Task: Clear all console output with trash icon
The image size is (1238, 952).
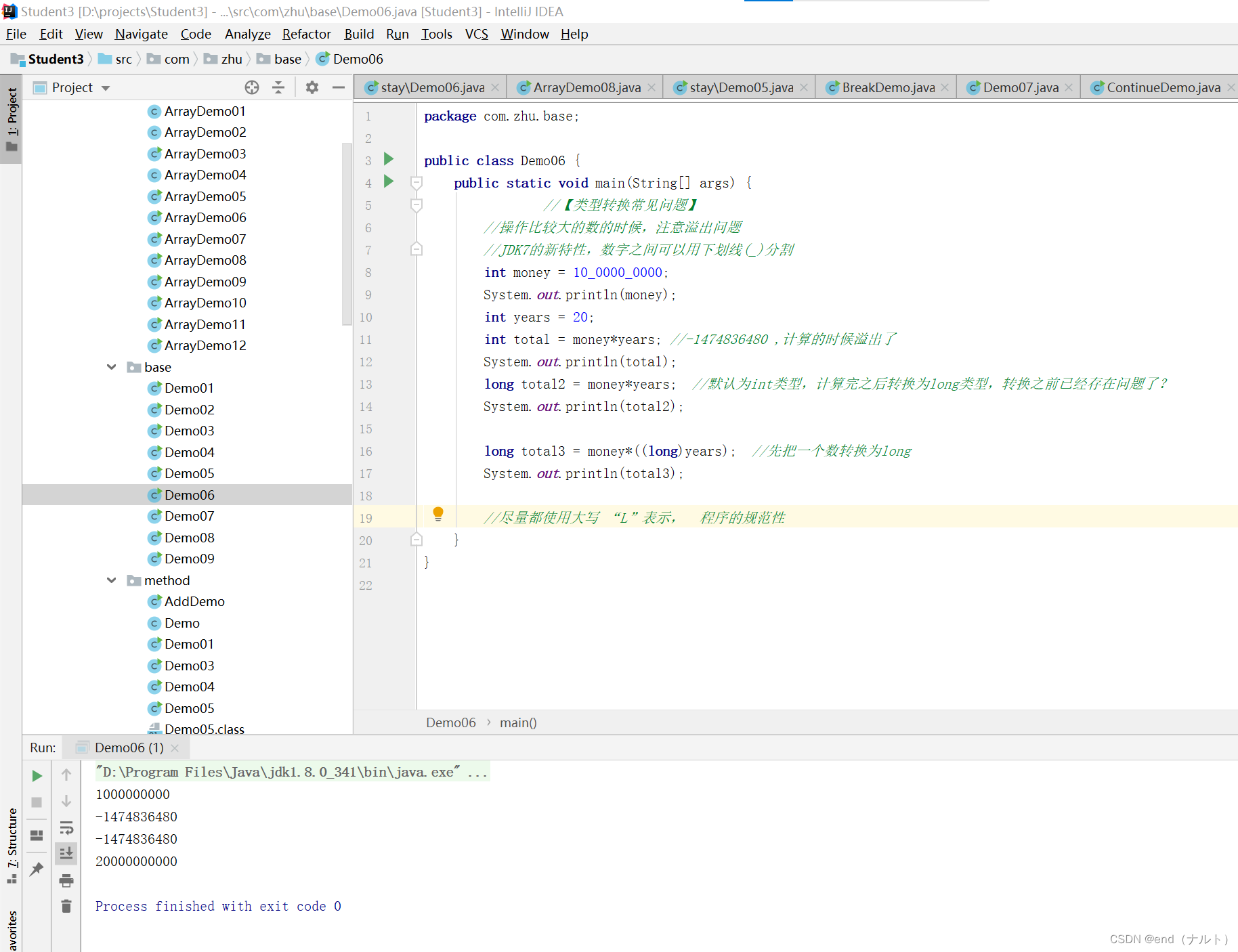Action: click(x=66, y=906)
